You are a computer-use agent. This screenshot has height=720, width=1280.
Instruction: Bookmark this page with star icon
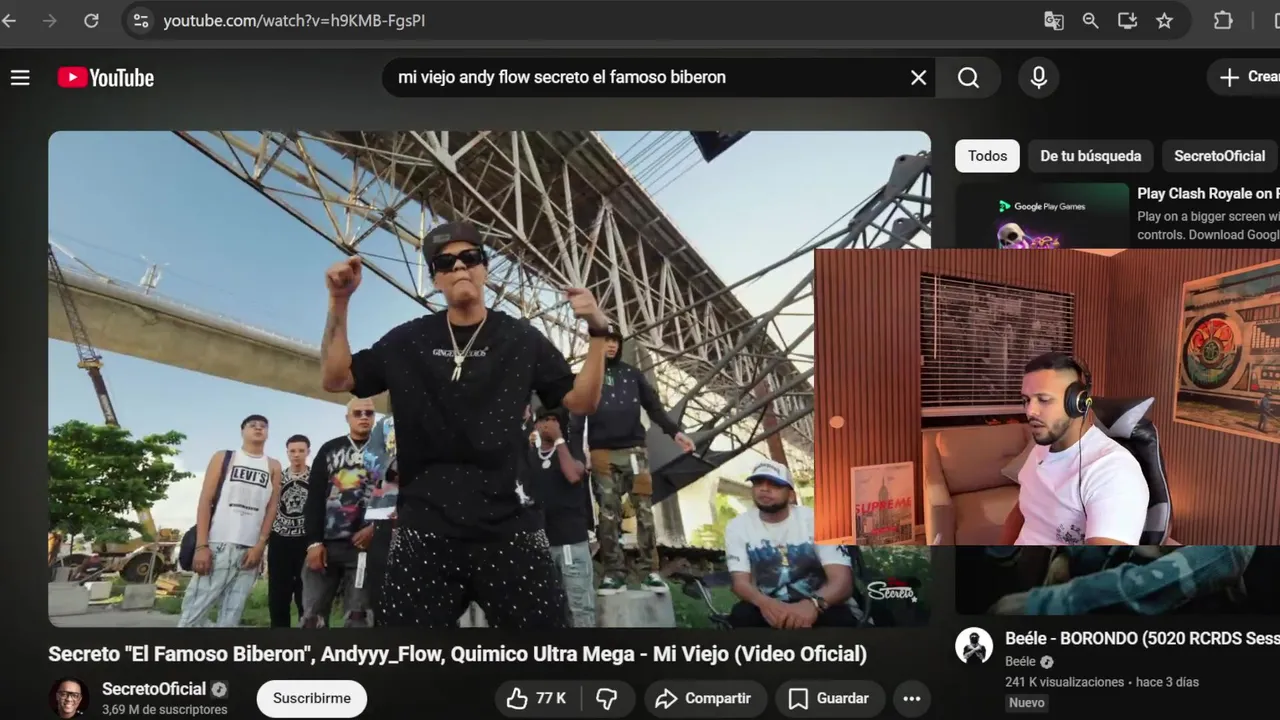[1164, 20]
